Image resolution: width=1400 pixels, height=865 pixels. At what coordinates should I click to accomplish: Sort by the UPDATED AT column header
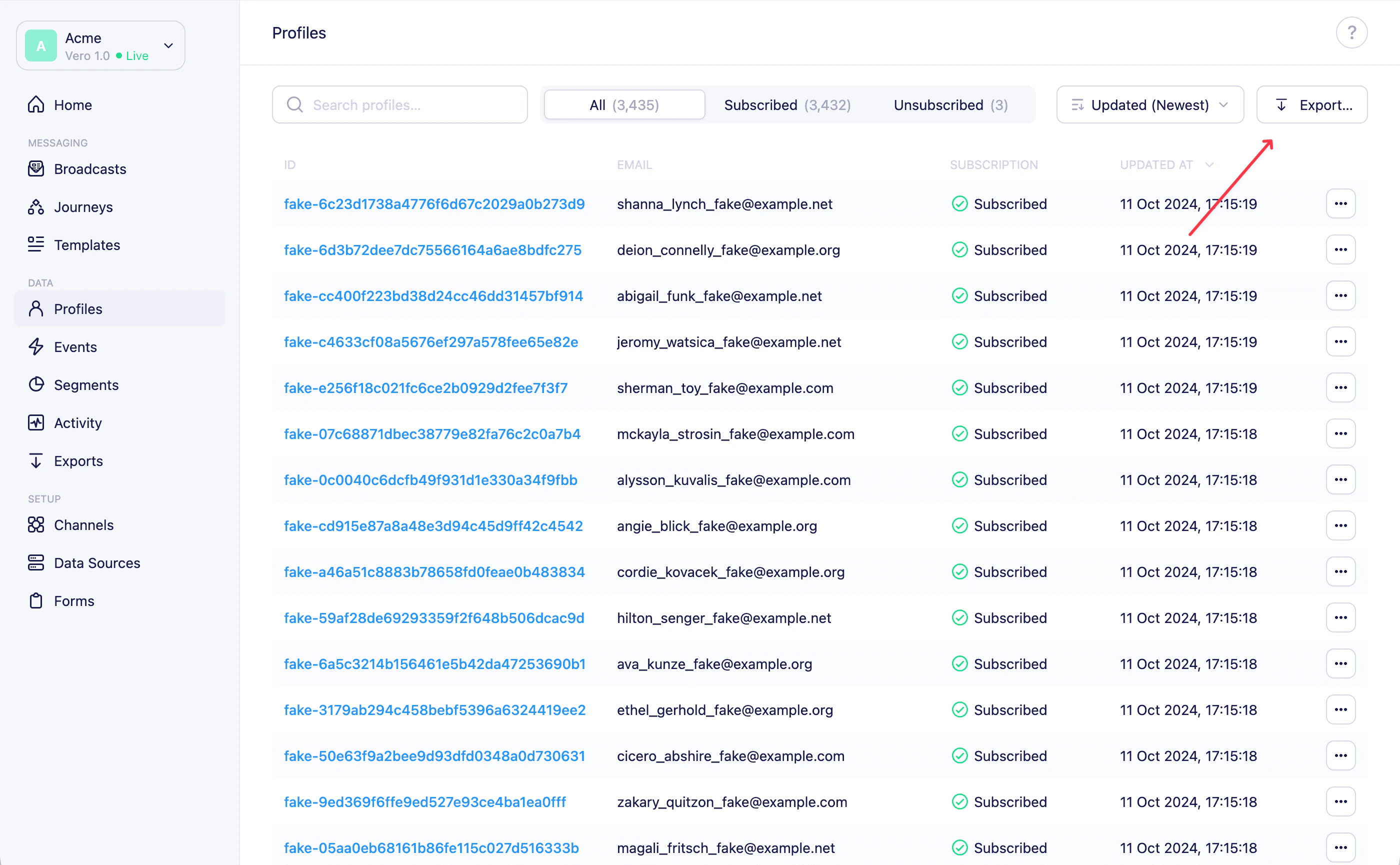click(1166, 165)
